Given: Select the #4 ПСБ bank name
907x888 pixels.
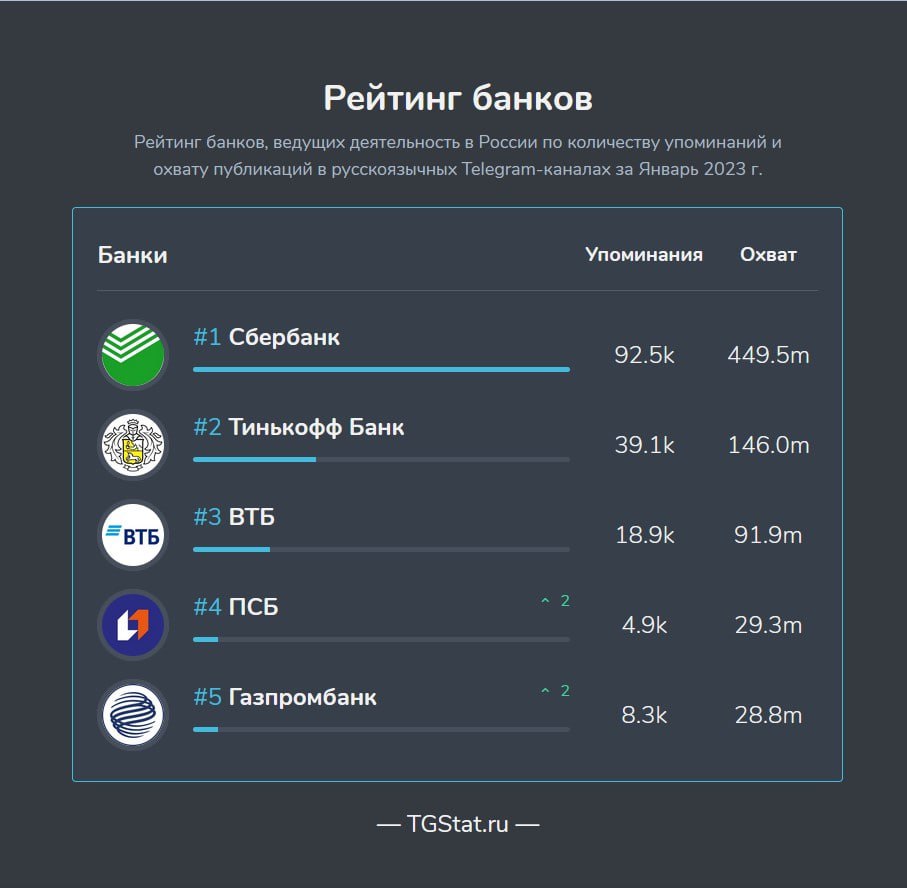Looking at the screenshot, I should tap(236, 607).
